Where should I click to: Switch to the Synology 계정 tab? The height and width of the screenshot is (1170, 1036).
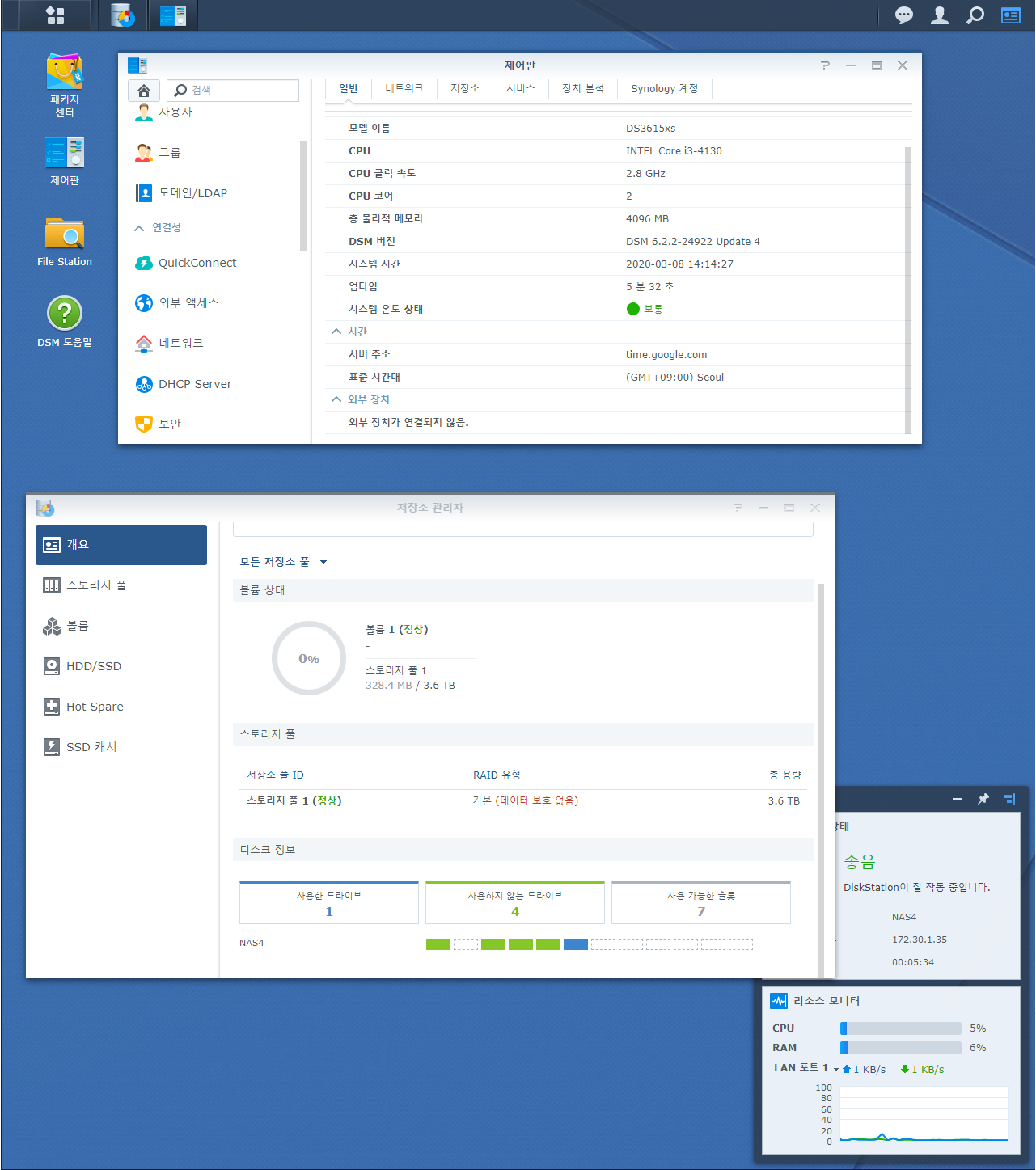coord(665,89)
